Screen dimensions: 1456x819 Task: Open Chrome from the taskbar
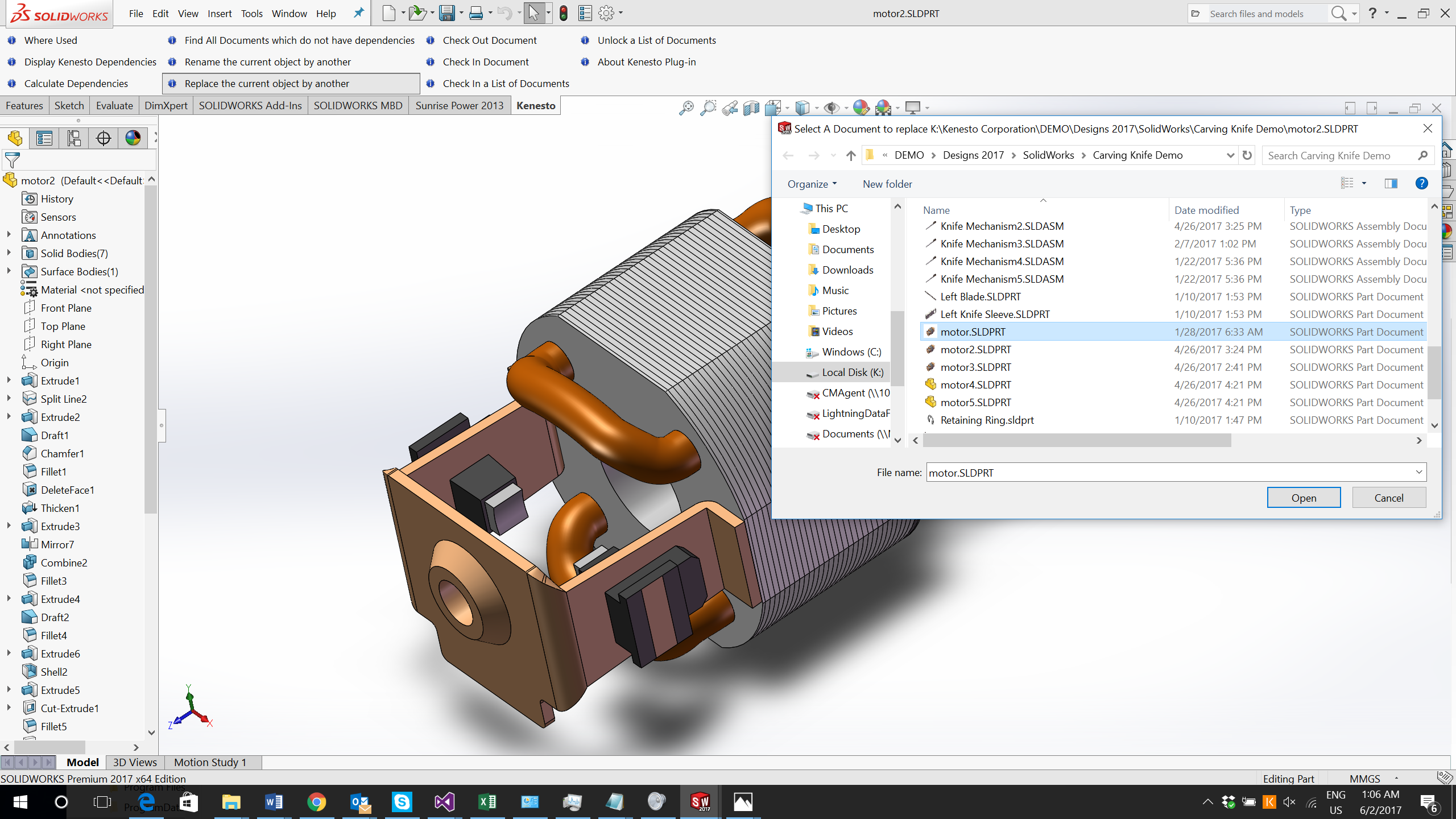click(317, 802)
